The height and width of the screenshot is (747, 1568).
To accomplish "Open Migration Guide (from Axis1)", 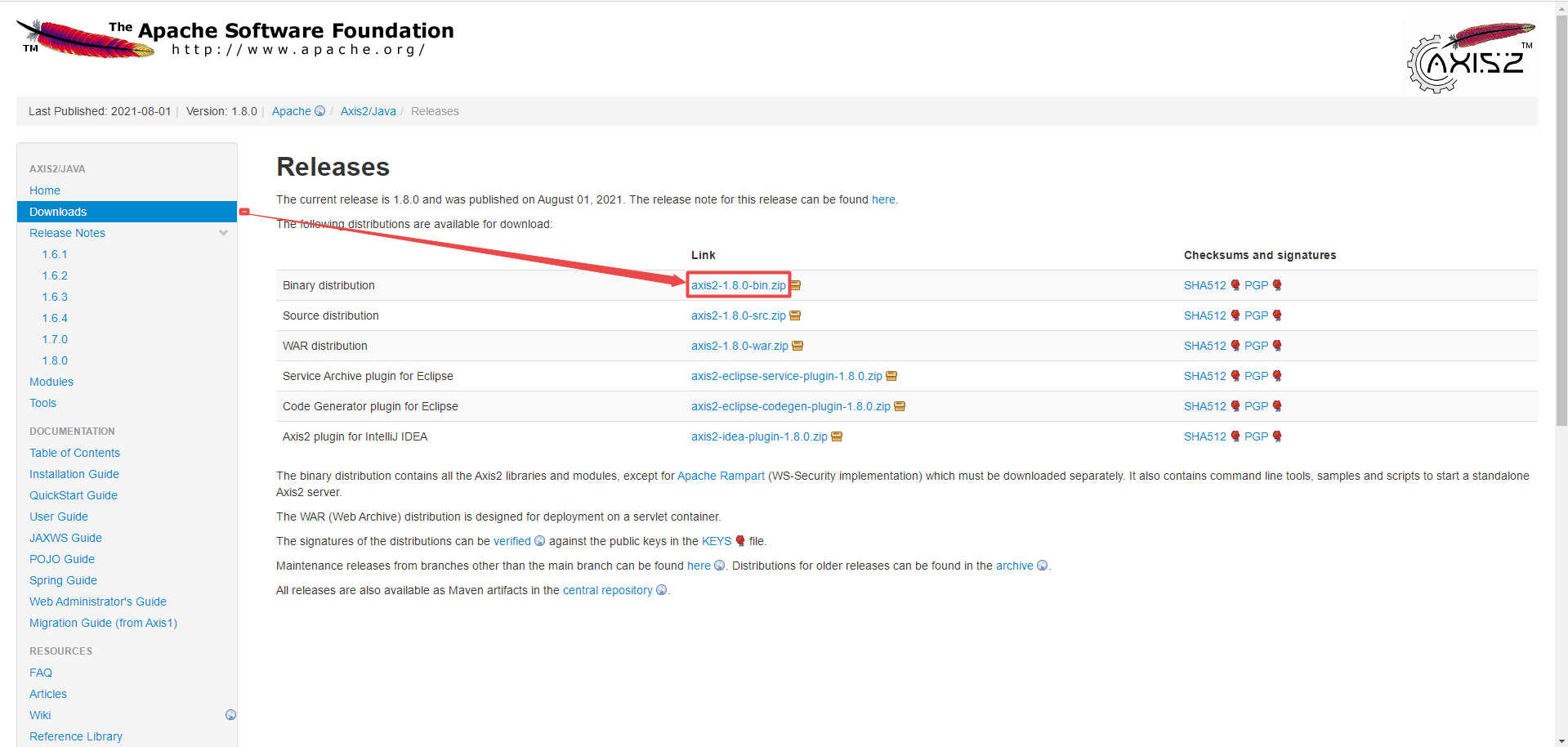I will [104, 623].
